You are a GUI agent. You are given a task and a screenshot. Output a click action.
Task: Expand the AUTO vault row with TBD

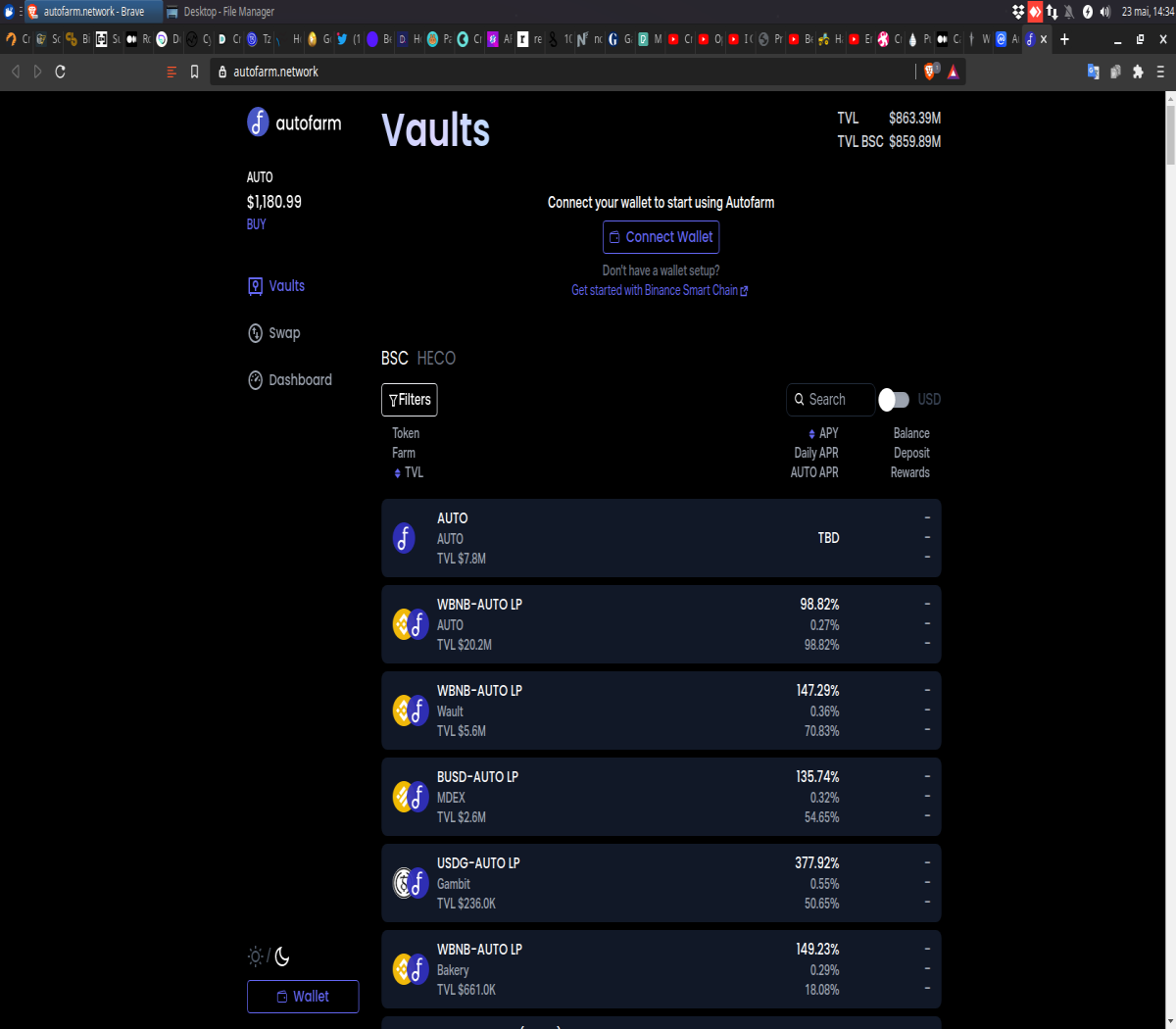click(661, 538)
